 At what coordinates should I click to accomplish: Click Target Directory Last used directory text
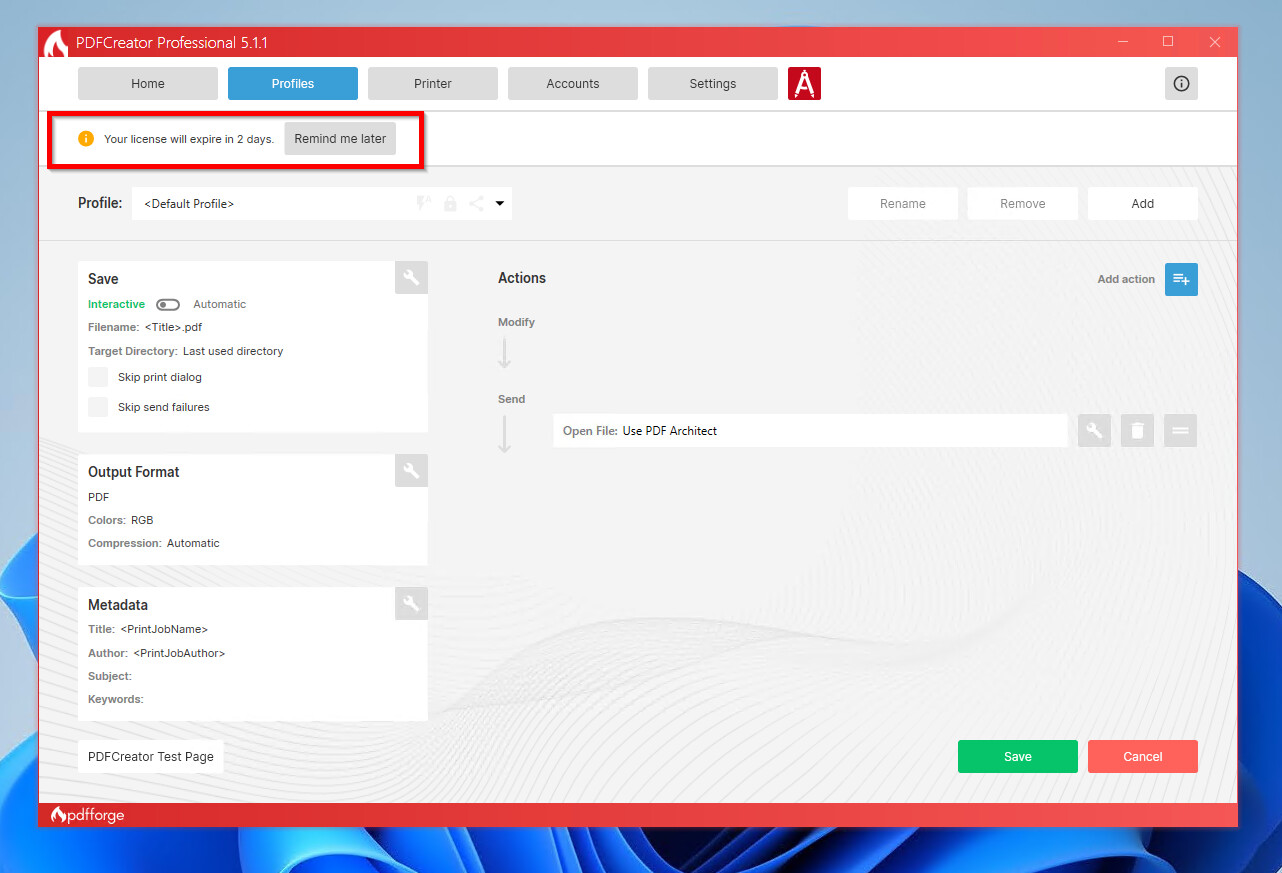point(186,352)
